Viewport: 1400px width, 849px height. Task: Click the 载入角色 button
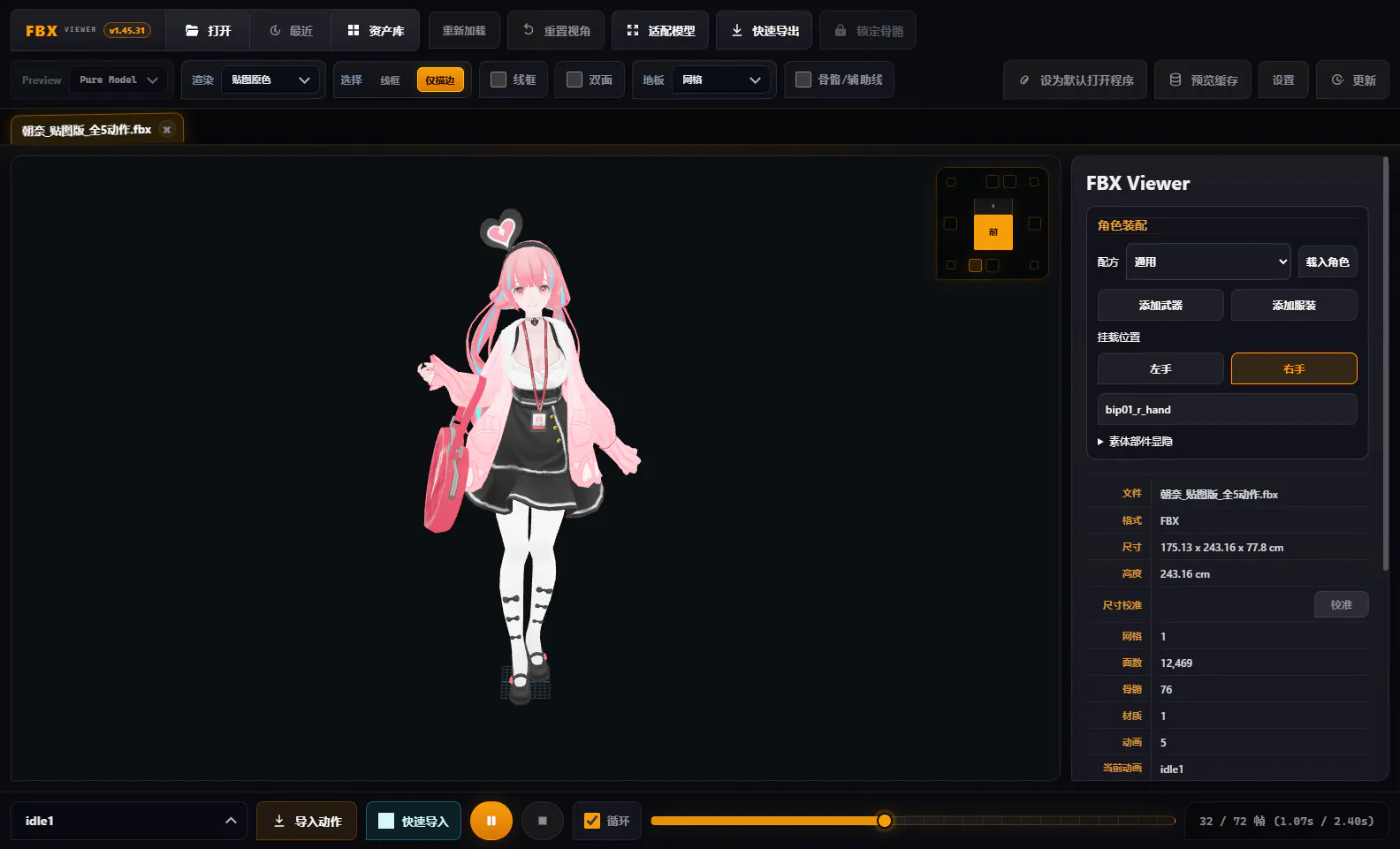click(x=1328, y=262)
